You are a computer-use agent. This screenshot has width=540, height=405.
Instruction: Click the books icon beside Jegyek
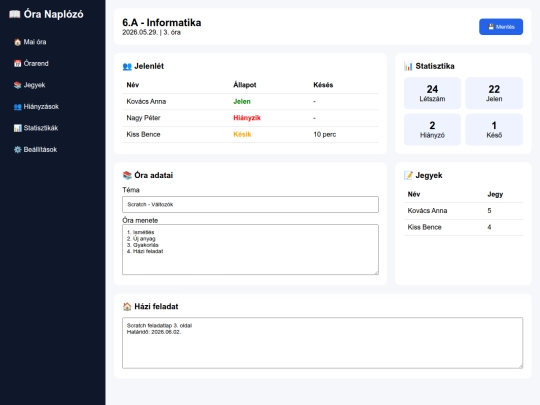[x=18, y=85]
